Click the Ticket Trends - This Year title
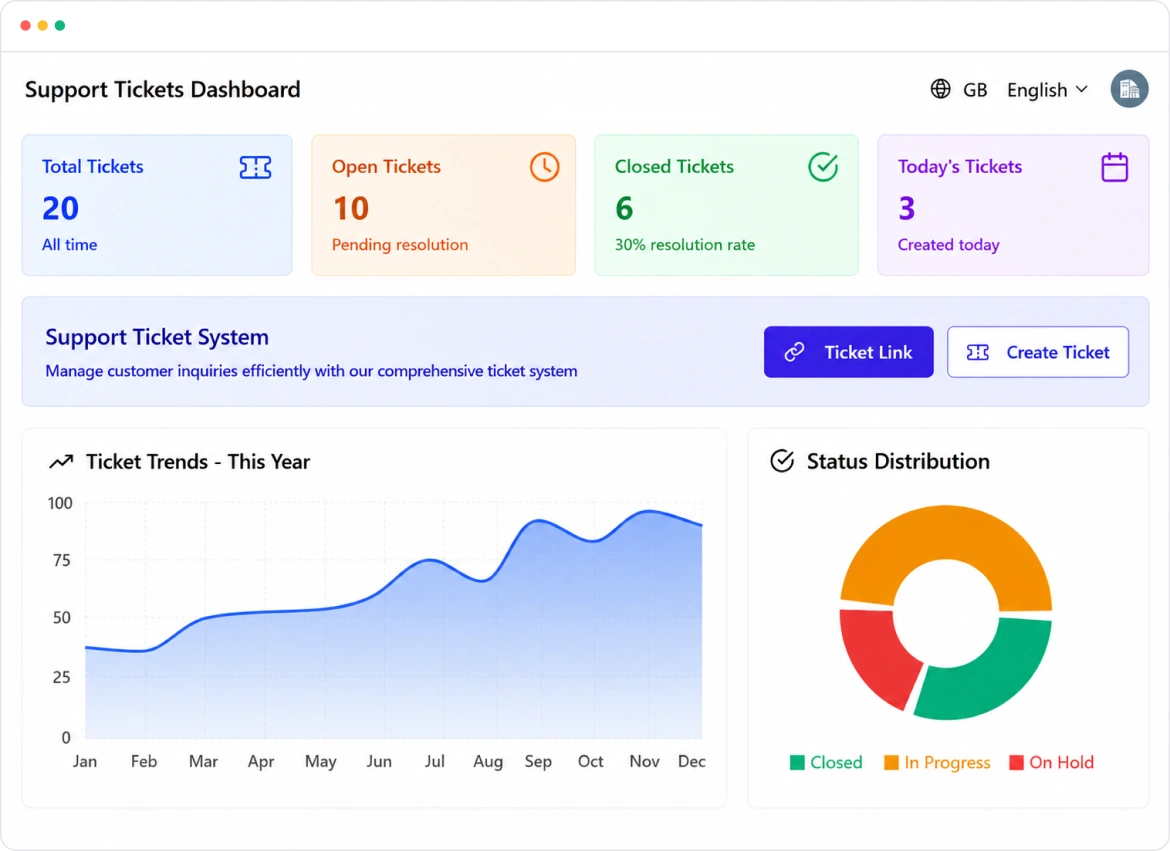The width and height of the screenshot is (1170, 851). pos(198,461)
